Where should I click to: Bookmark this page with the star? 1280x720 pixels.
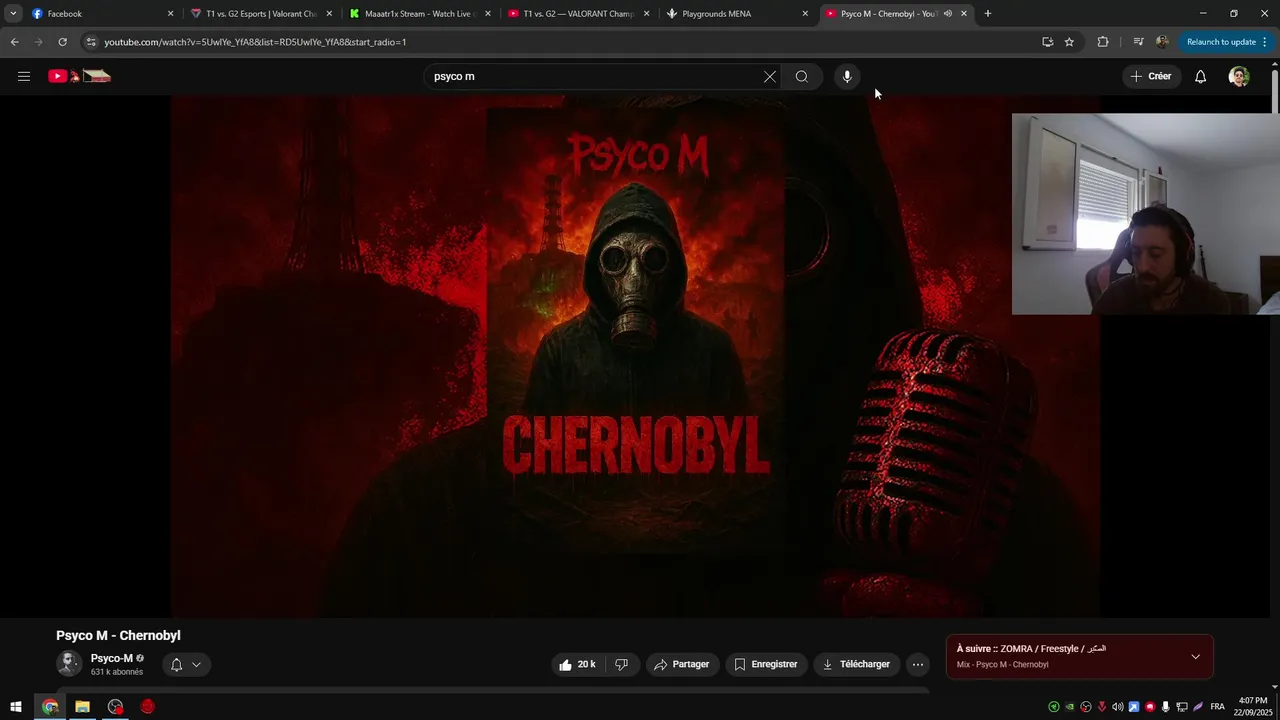click(1069, 42)
